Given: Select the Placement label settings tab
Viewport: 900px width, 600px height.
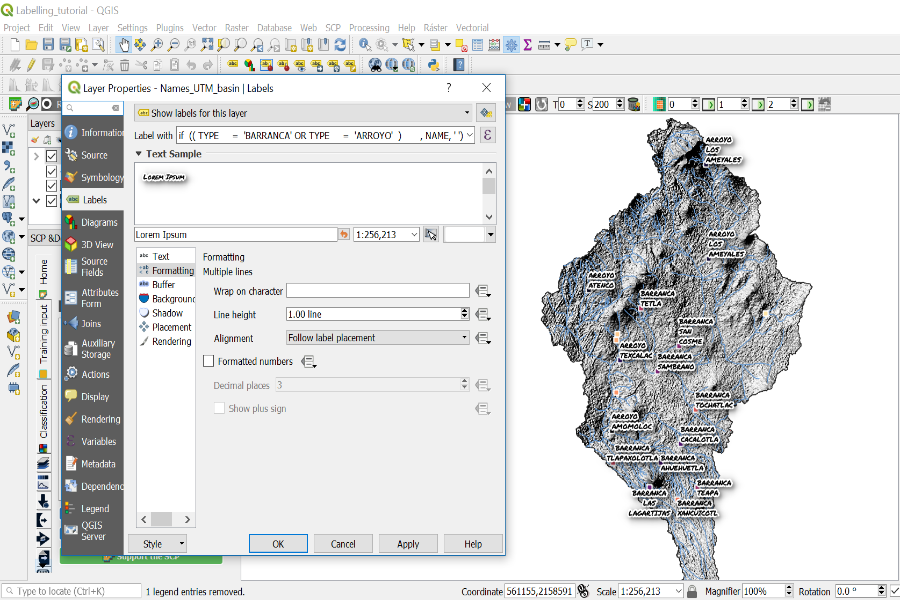Looking at the screenshot, I should pos(172,327).
